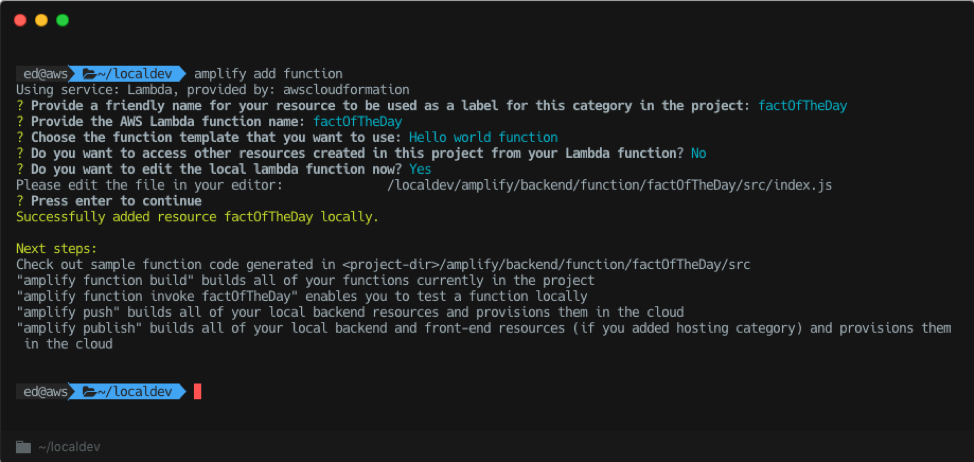Click the "<project-dir>/amplify/backend/function/factOfTheDay/src" path
The image size is (974, 462).
pyautogui.click(x=546, y=265)
